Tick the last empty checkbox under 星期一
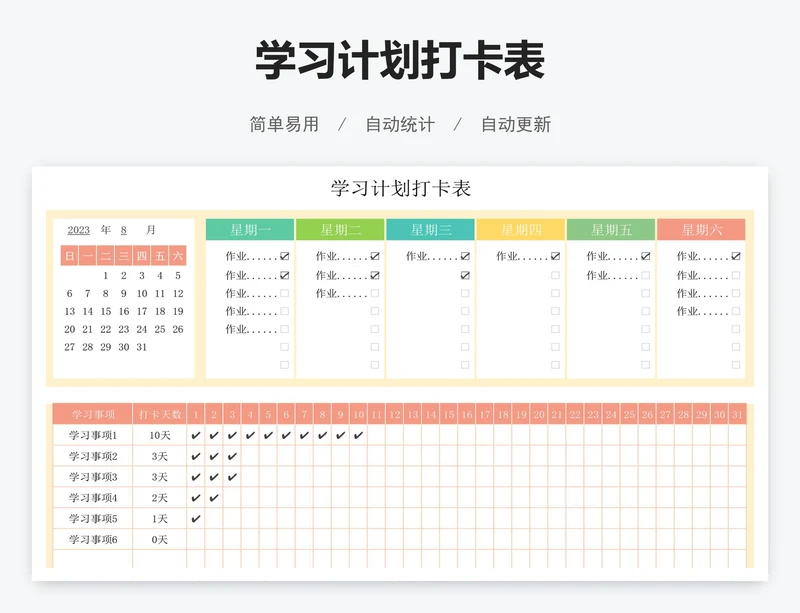800x613 pixels. [x=285, y=365]
